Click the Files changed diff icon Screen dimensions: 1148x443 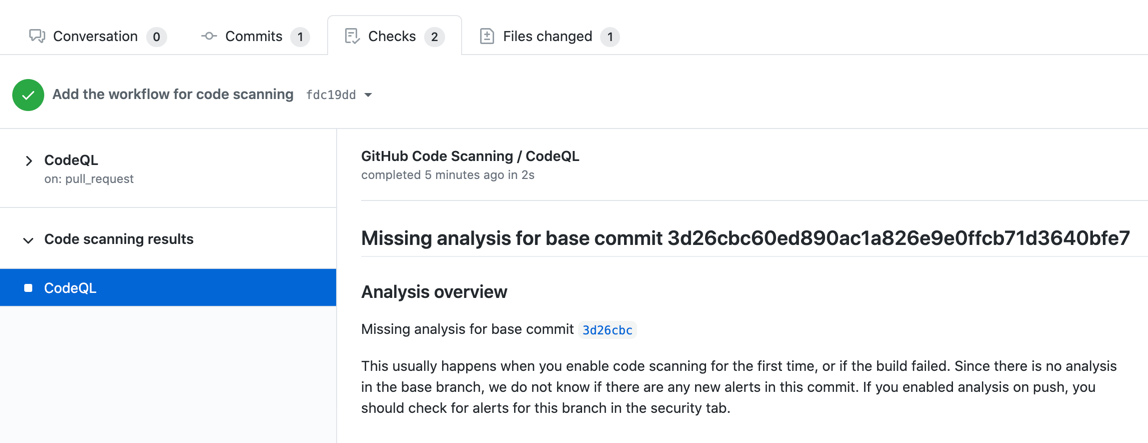pos(487,36)
